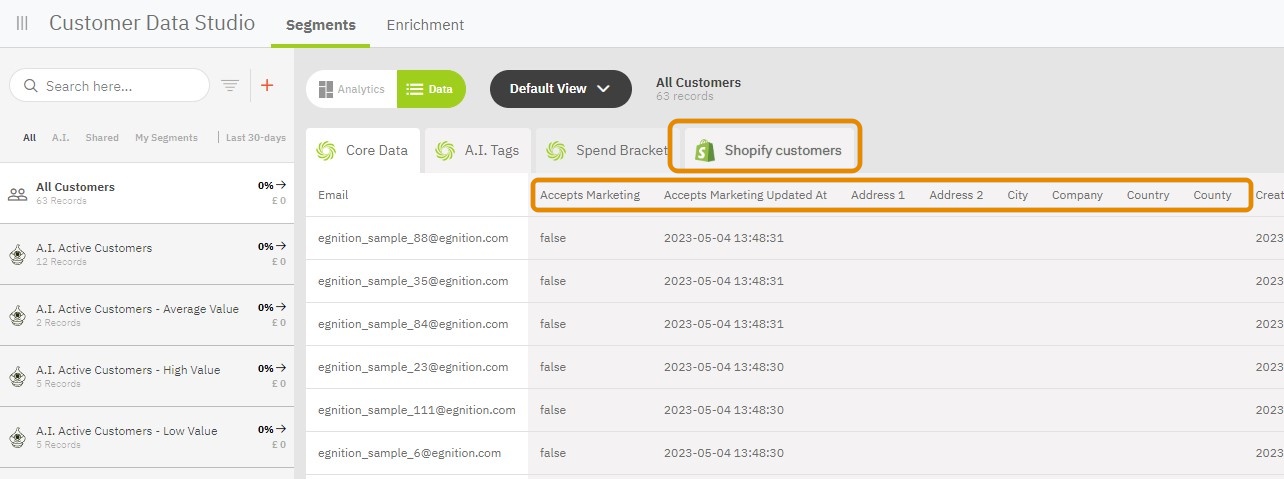Open the Enrichment tab
The height and width of the screenshot is (479, 1284).
[x=425, y=25]
